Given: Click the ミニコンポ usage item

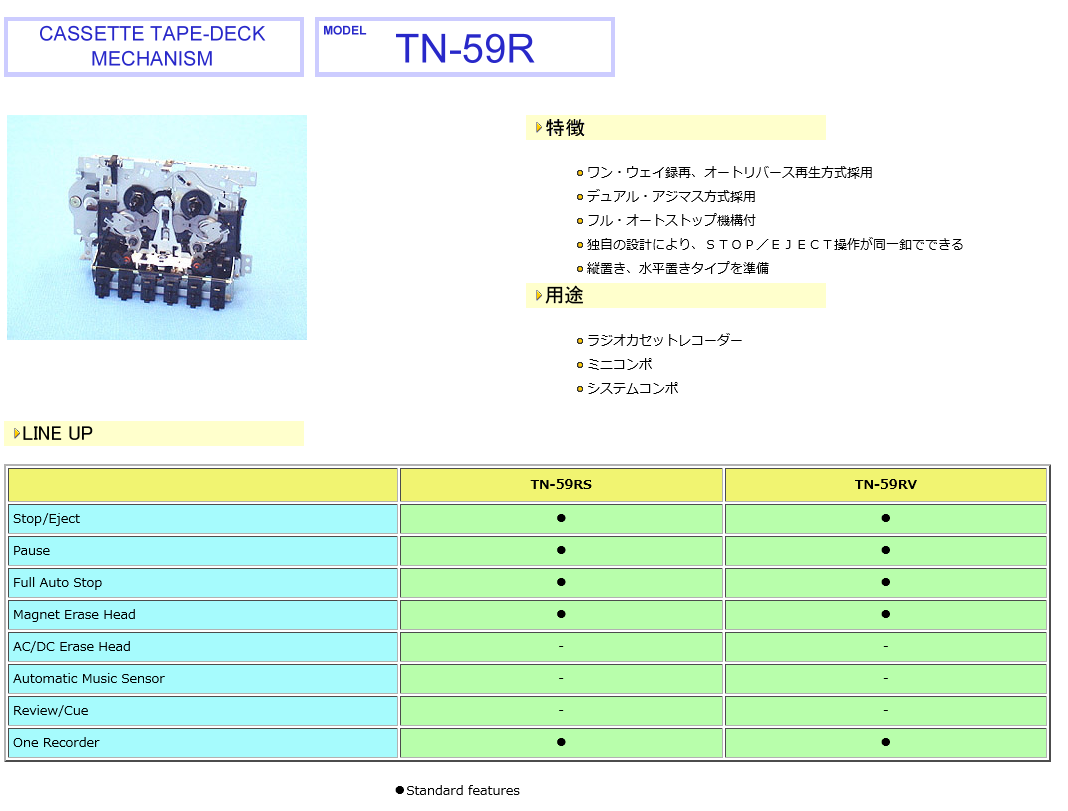Looking at the screenshot, I should pyautogui.click(x=619, y=364).
